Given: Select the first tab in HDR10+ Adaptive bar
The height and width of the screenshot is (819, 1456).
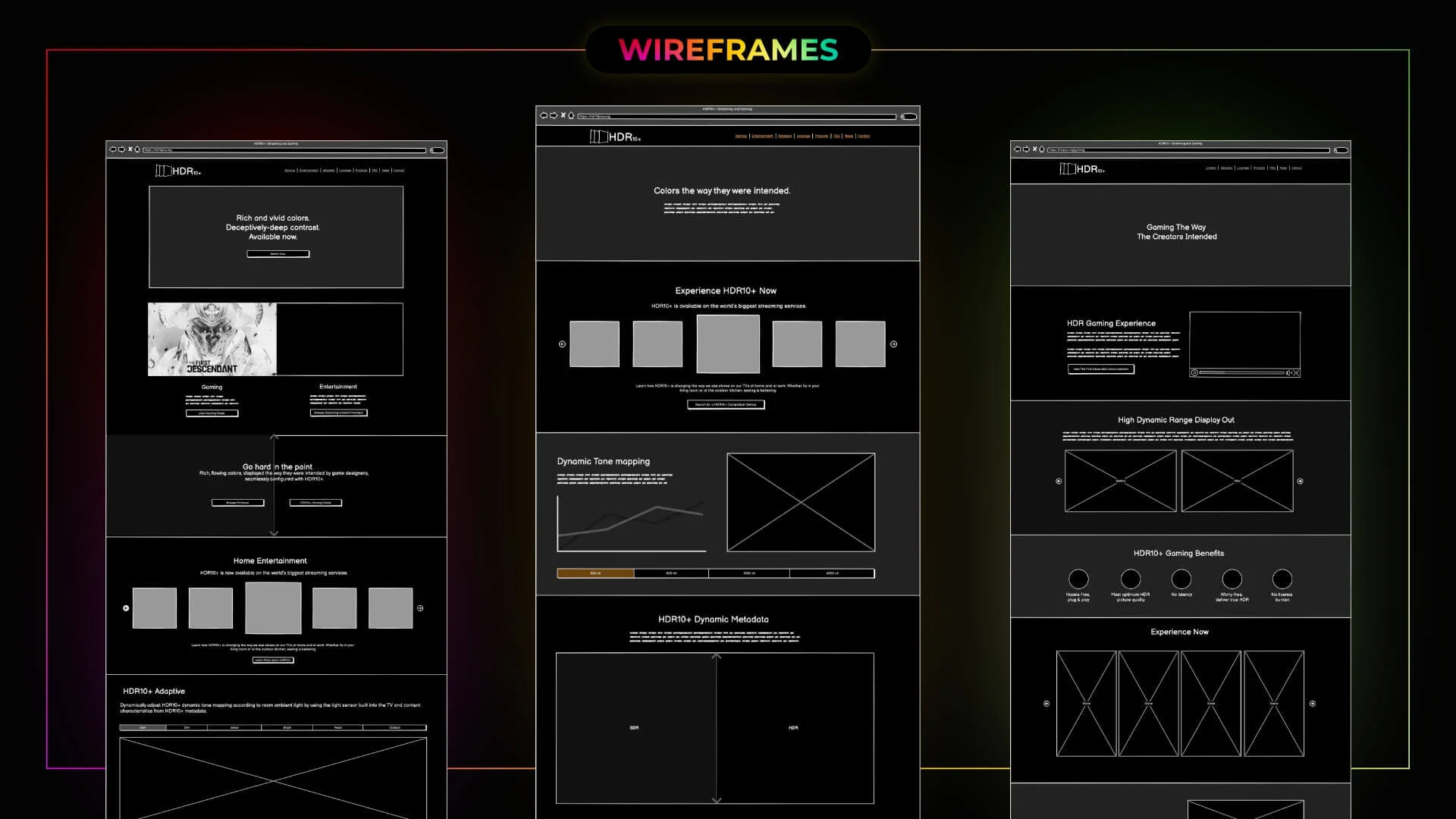Looking at the screenshot, I should coord(143,728).
